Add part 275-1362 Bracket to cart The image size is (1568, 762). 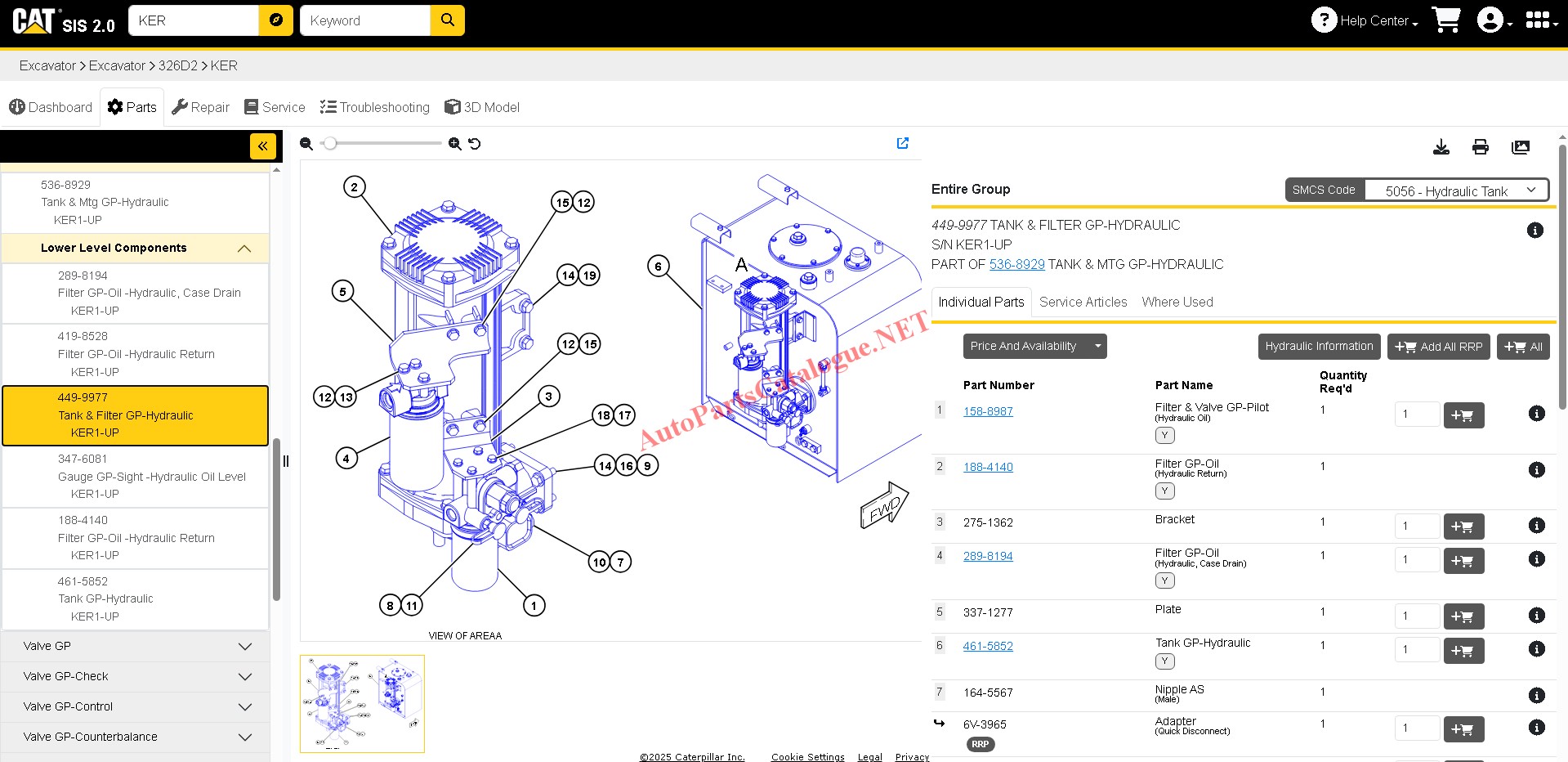pyautogui.click(x=1463, y=527)
